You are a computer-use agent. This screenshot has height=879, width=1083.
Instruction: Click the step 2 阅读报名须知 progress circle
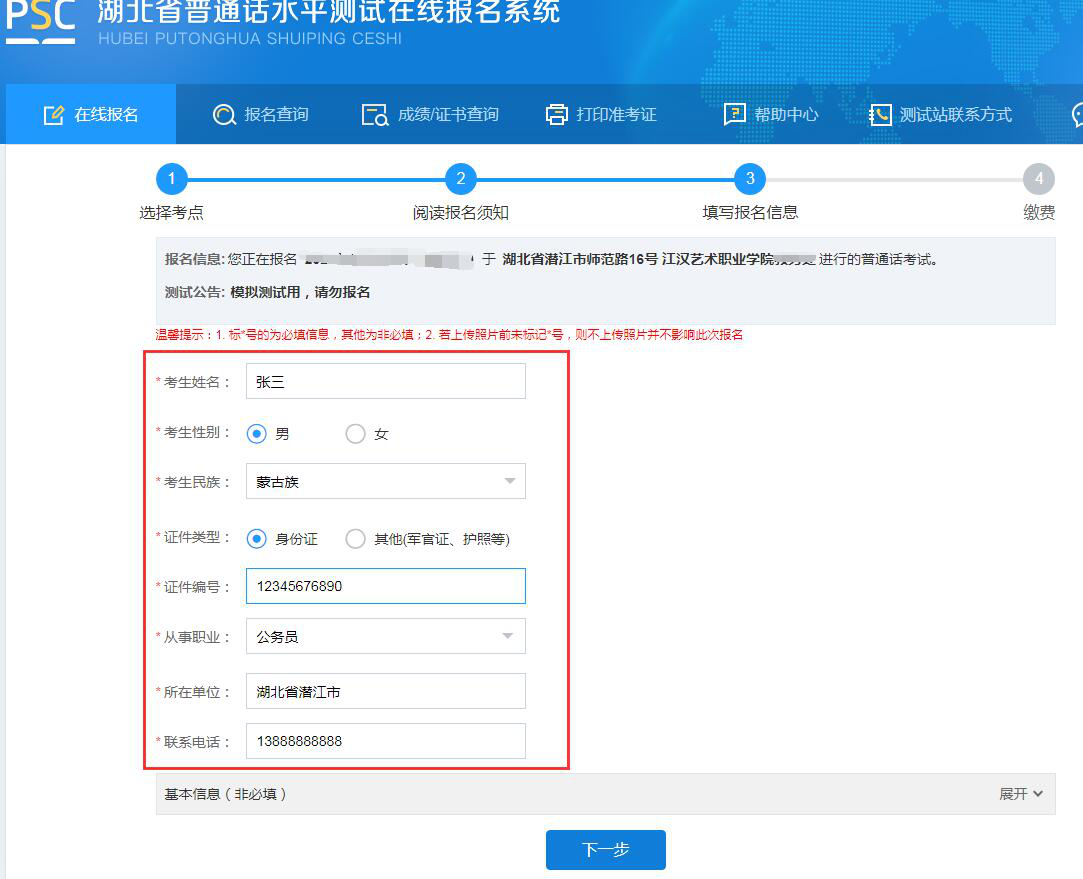click(461, 179)
